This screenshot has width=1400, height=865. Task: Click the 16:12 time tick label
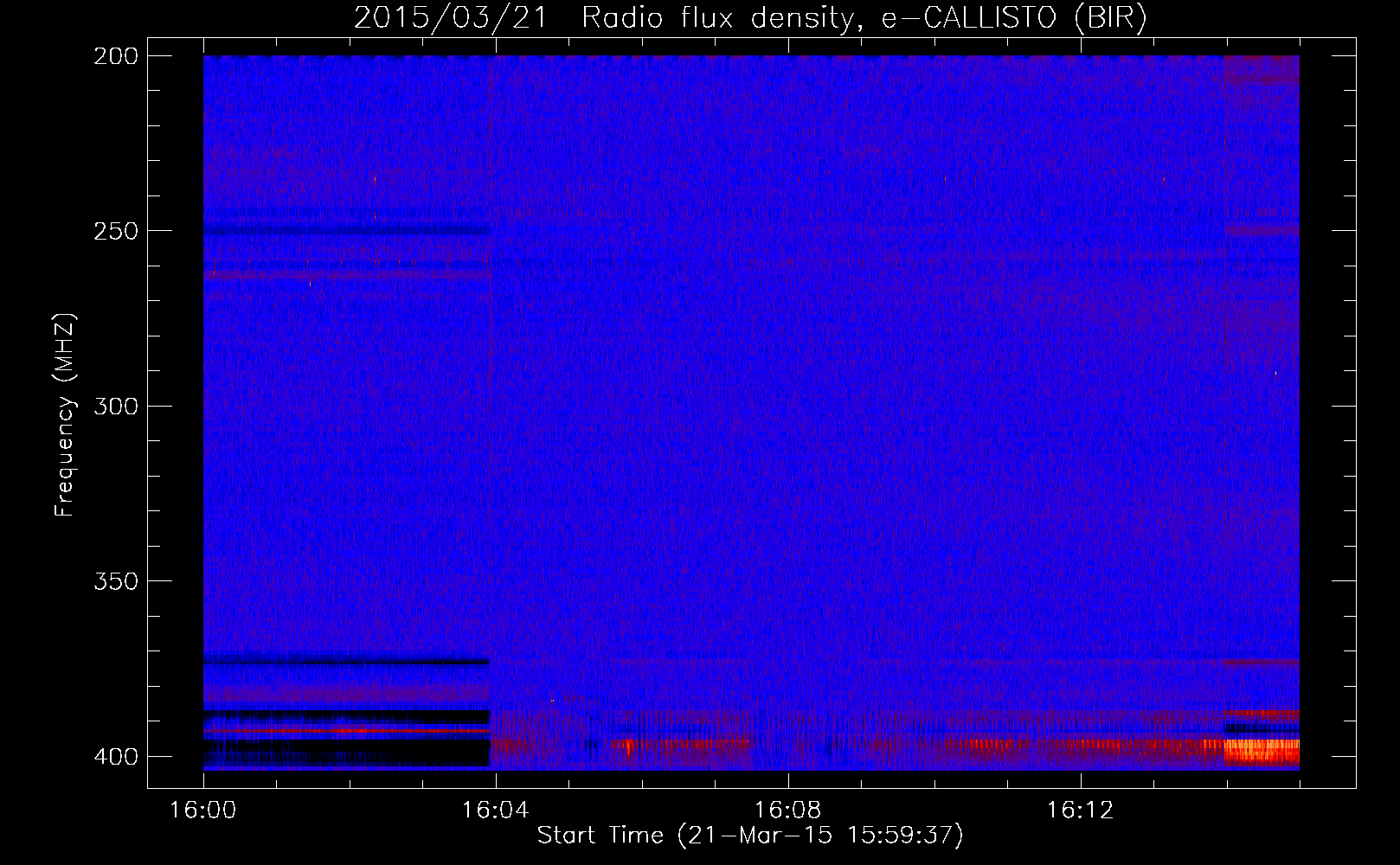point(1080,811)
